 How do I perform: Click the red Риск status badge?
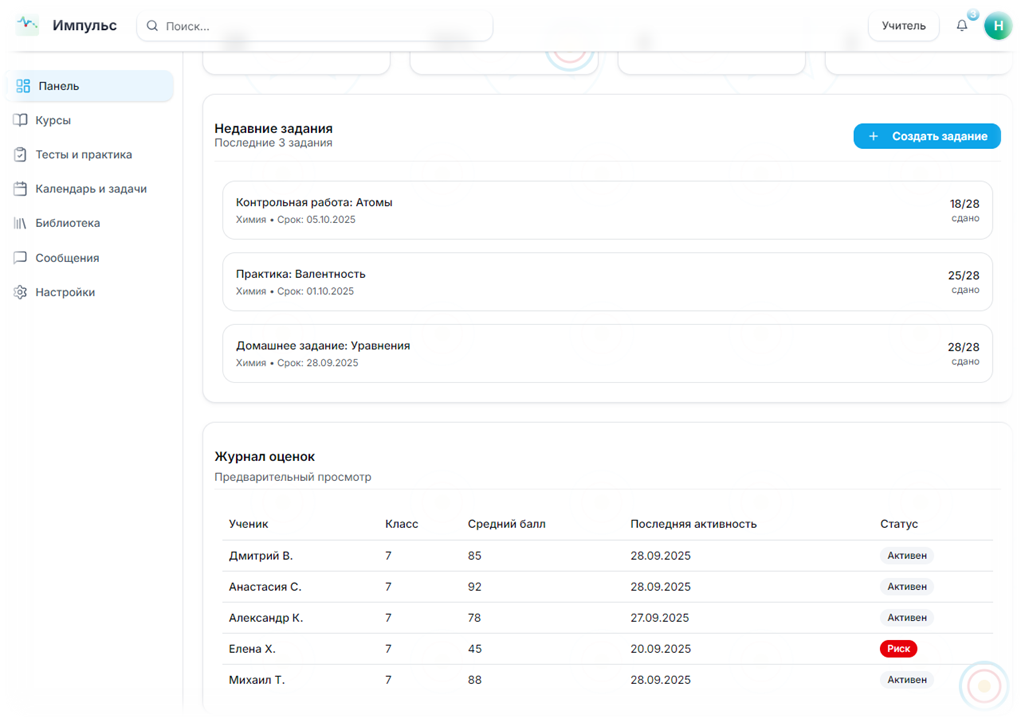[898, 649]
